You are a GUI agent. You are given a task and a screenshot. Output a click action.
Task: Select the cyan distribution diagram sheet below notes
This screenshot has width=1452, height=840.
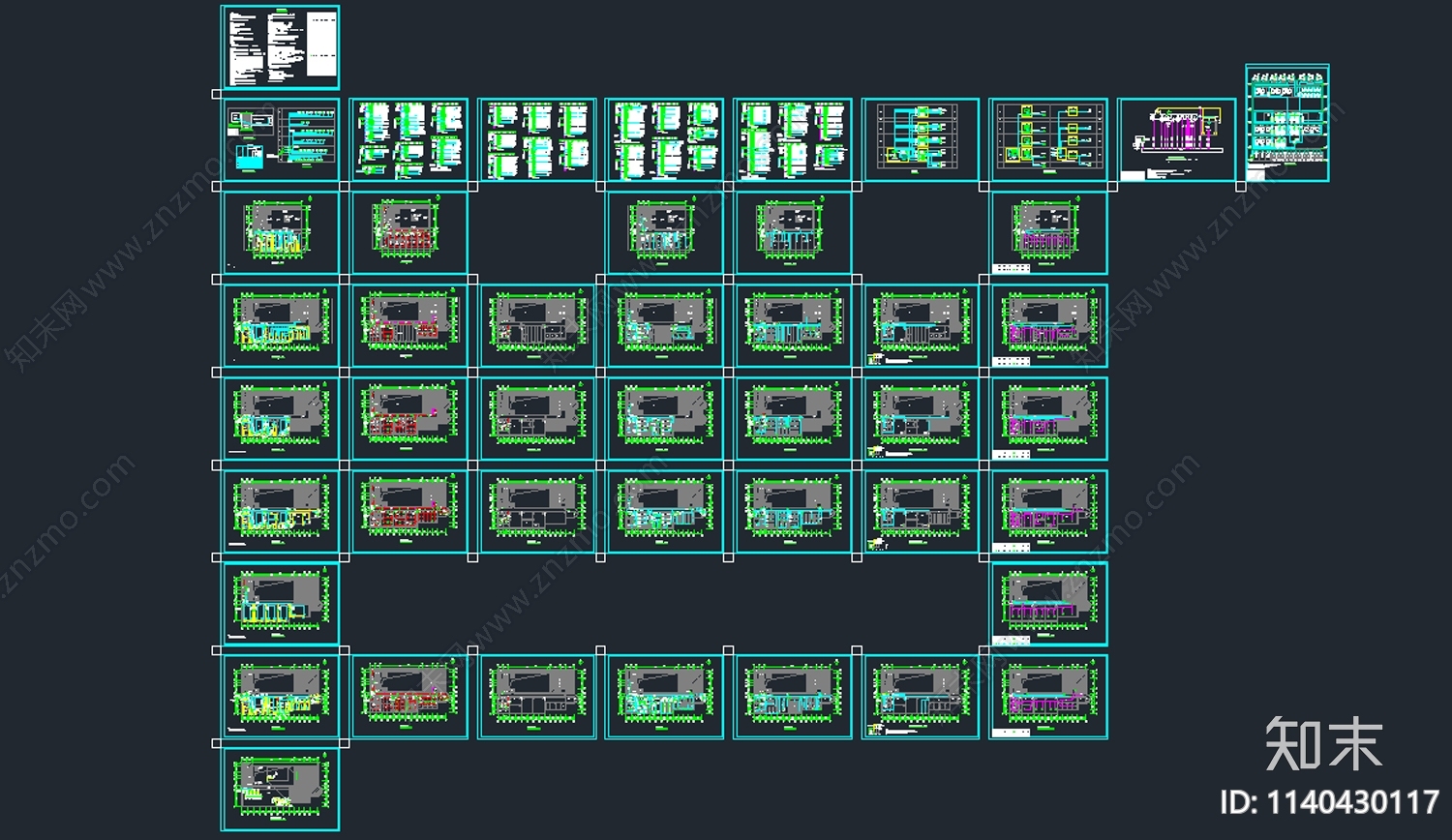pos(281,139)
